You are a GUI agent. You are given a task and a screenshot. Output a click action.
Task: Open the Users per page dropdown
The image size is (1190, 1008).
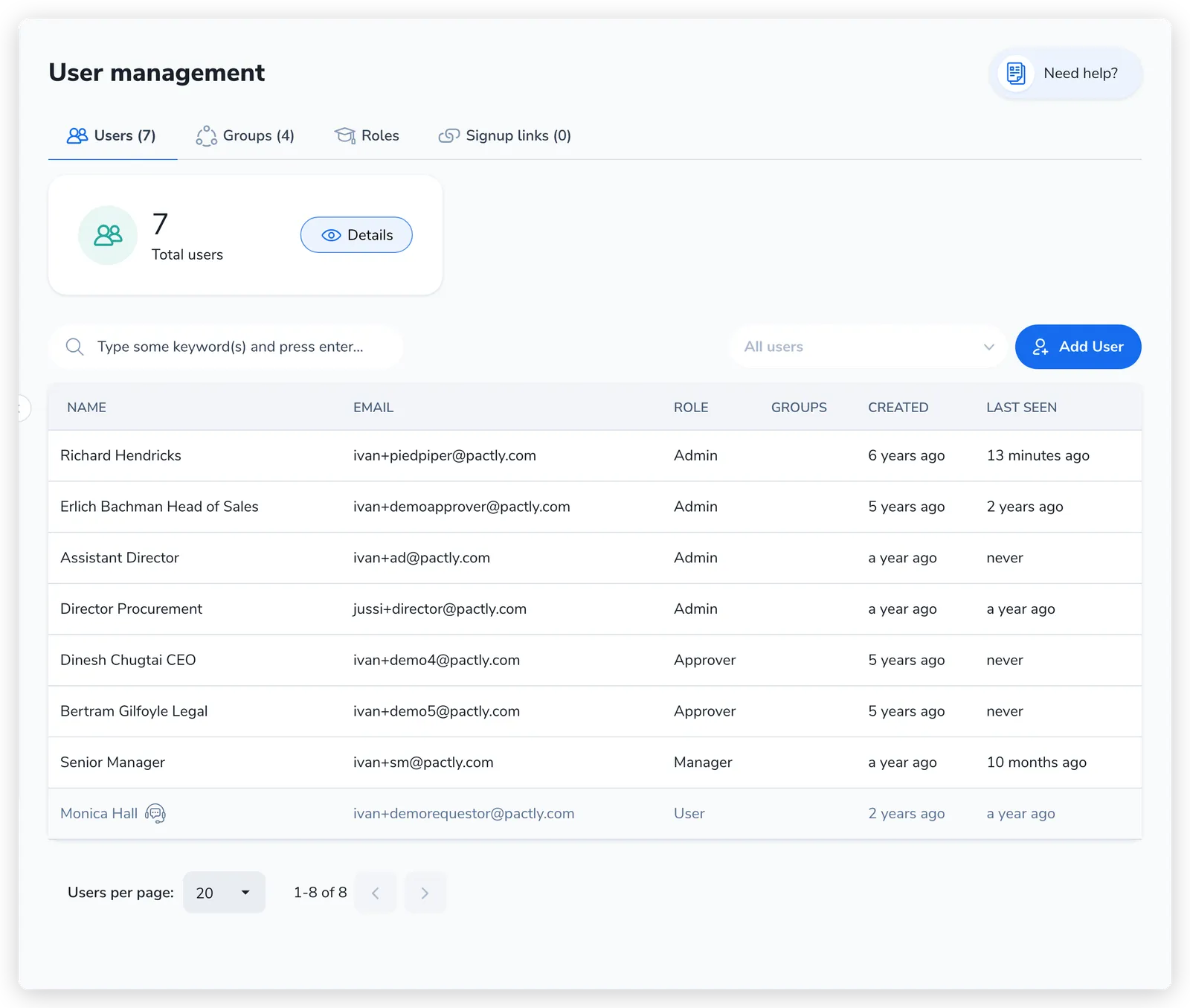pos(224,893)
